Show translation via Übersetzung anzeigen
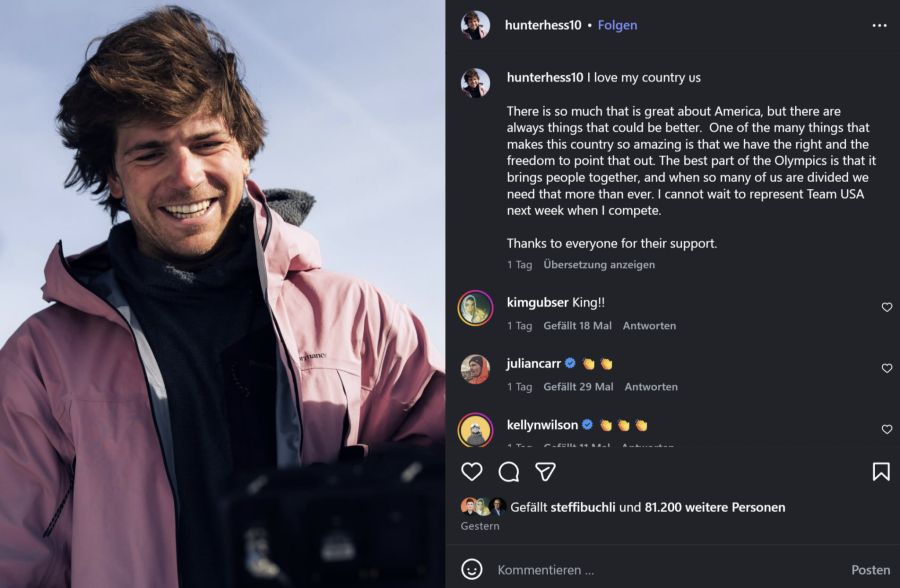 (x=599, y=265)
